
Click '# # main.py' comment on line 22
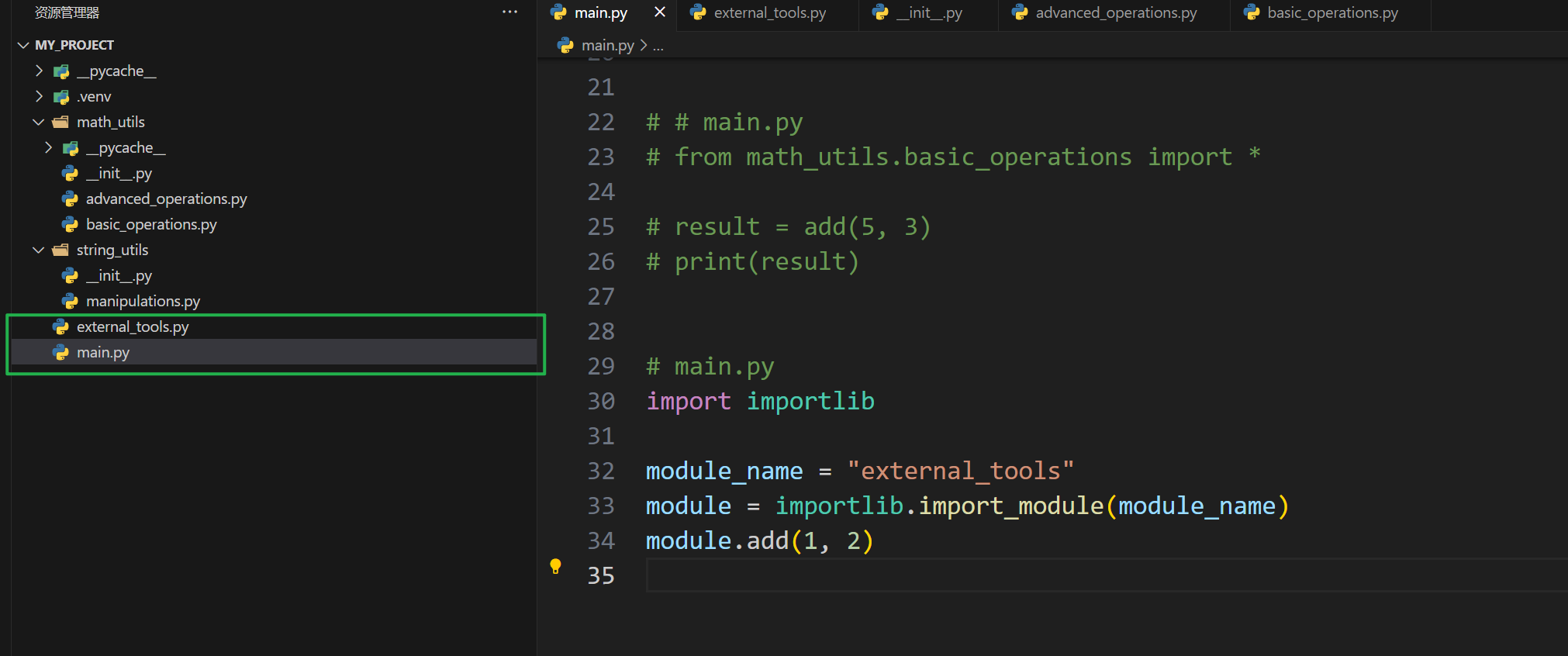[724, 123]
